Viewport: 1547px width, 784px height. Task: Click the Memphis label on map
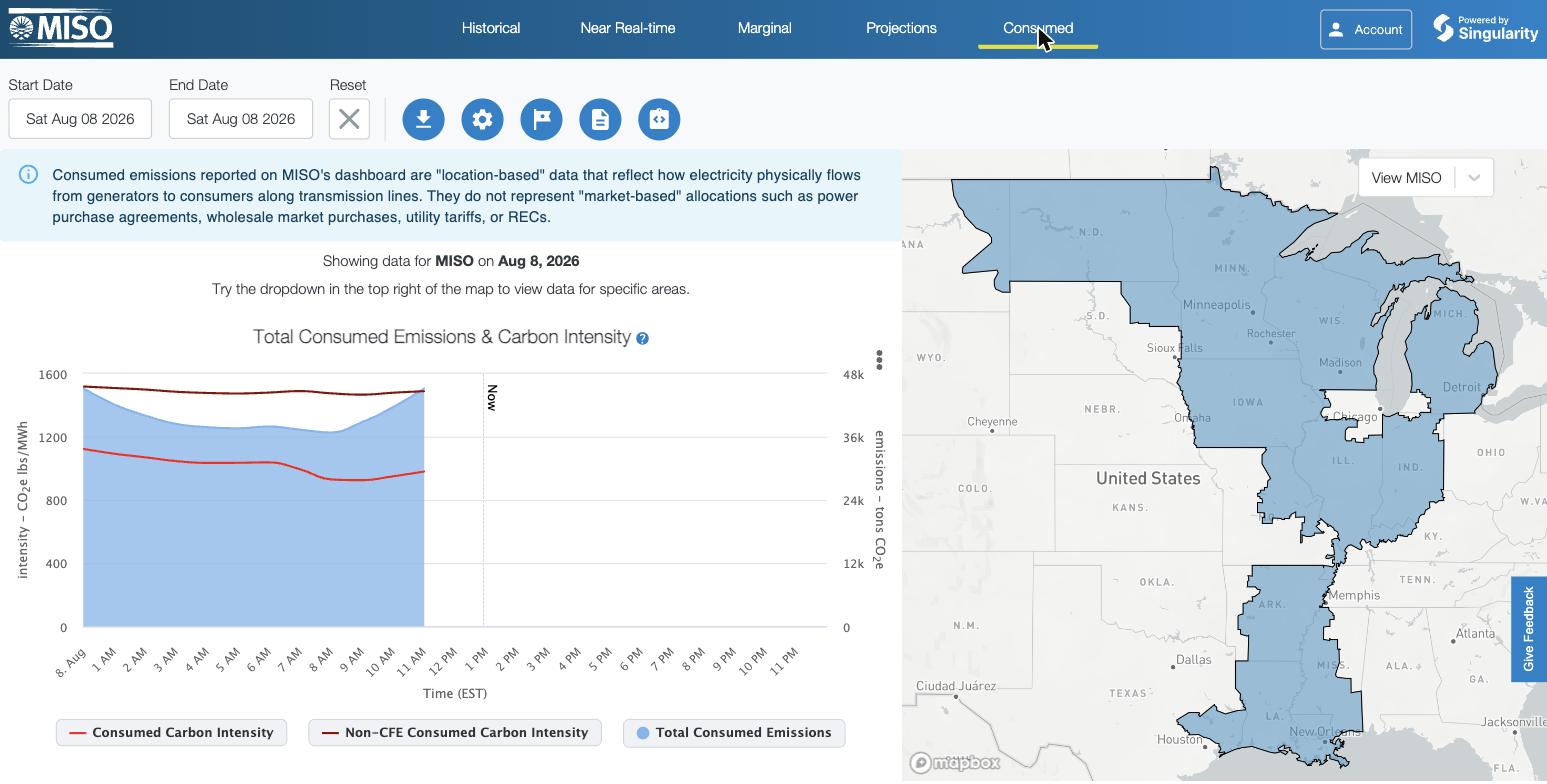pos(1354,595)
